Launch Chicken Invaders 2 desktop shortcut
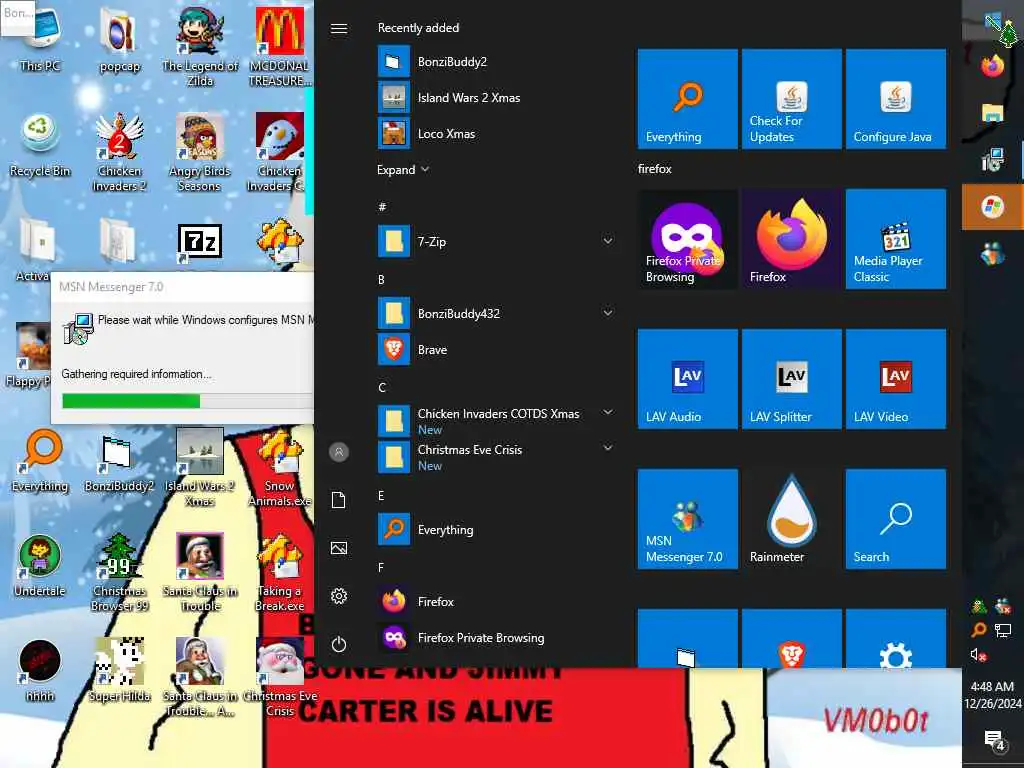The width and height of the screenshot is (1024, 768). pyautogui.click(x=120, y=152)
